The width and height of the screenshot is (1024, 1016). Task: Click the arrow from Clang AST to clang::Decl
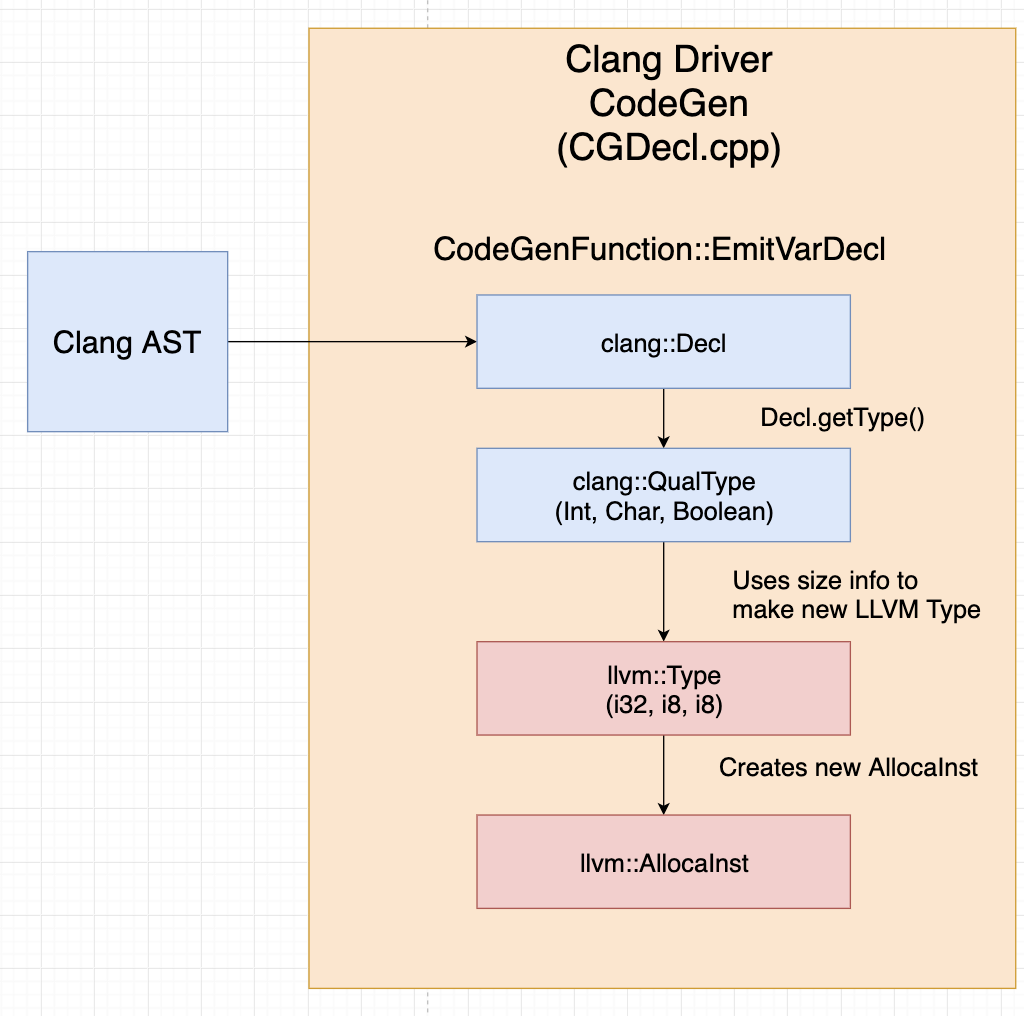(350, 342)
